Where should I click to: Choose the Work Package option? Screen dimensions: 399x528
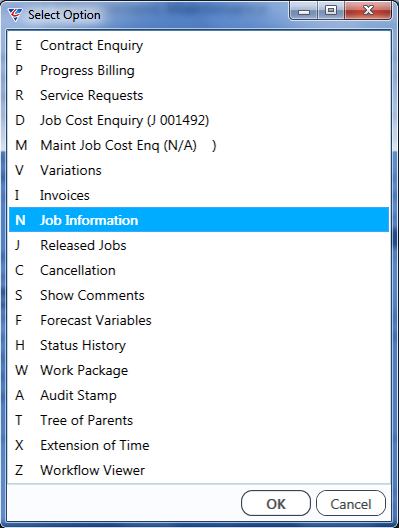pos(199,370)
